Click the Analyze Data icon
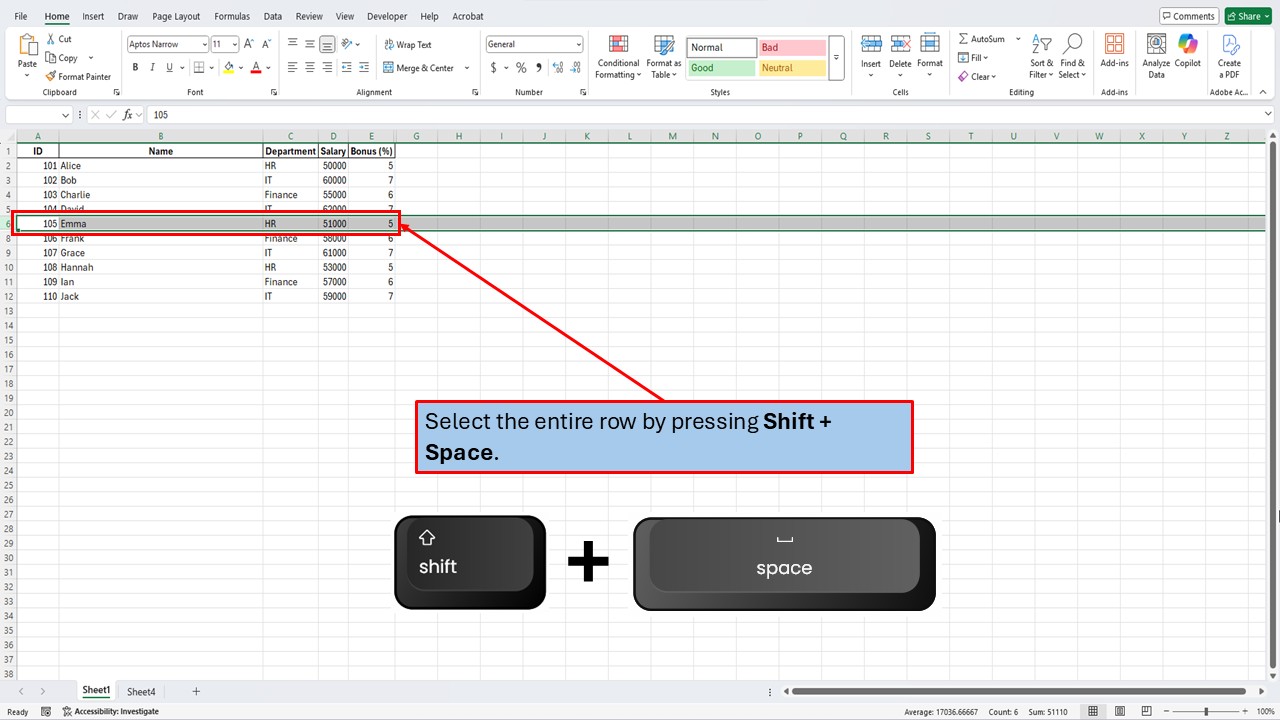The width and height of the screenshot is (1280, 720). coord(1155,57)
